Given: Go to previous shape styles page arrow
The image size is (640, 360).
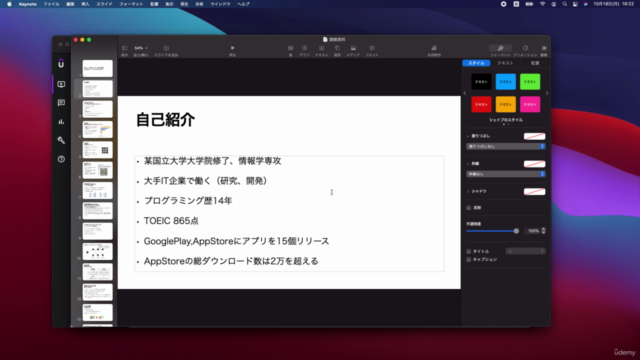Looking at the screenshot, I should point(465,93).
